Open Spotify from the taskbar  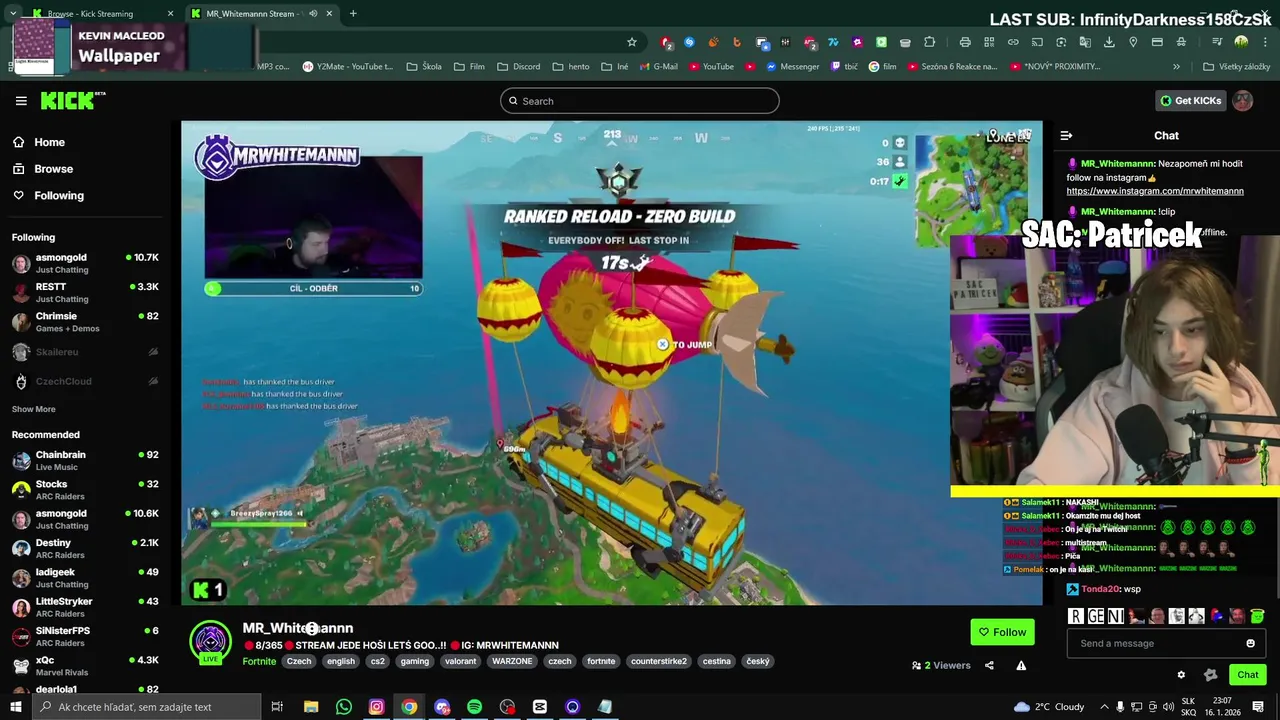tap(474, 707)
